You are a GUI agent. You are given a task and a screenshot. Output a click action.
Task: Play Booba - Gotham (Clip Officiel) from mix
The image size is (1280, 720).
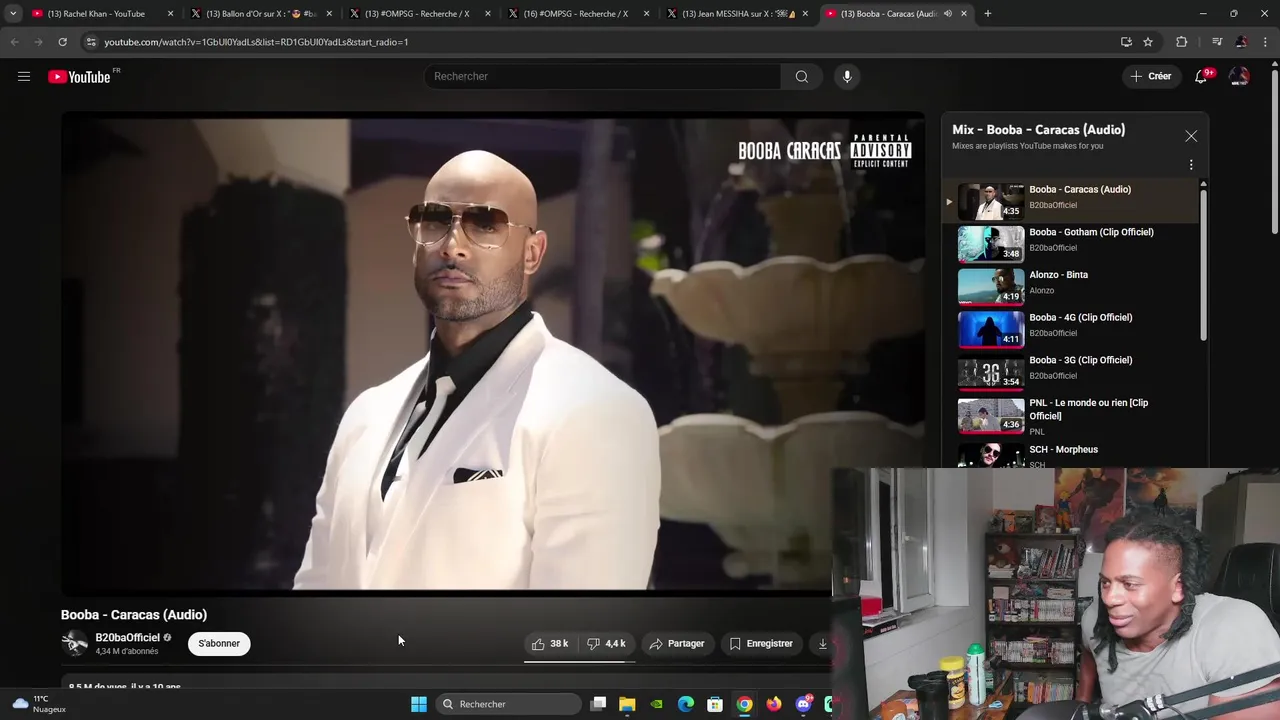pyautogui.click(x=1071, y=244)
